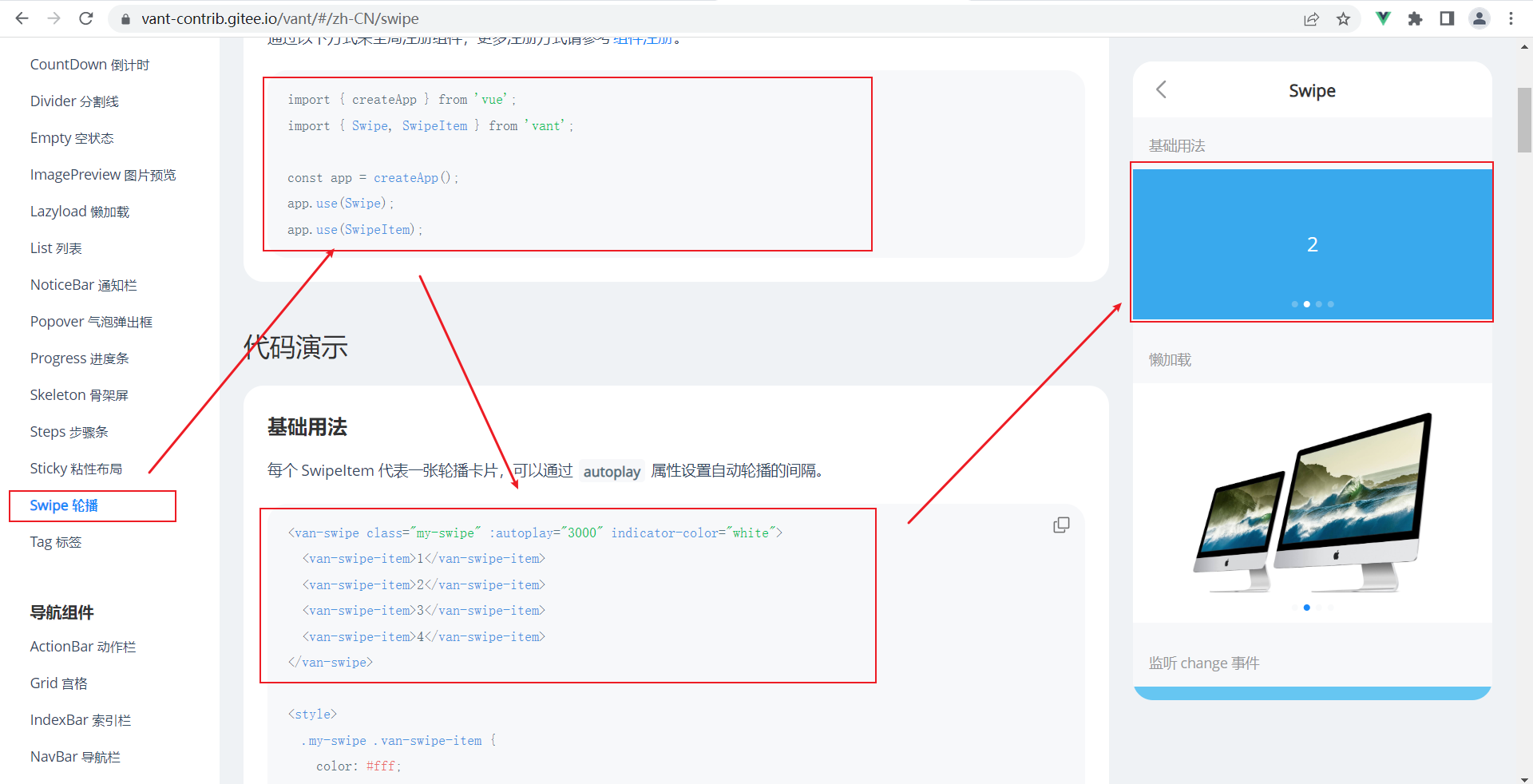Click the const app = createApp() line

click(373, 178)
